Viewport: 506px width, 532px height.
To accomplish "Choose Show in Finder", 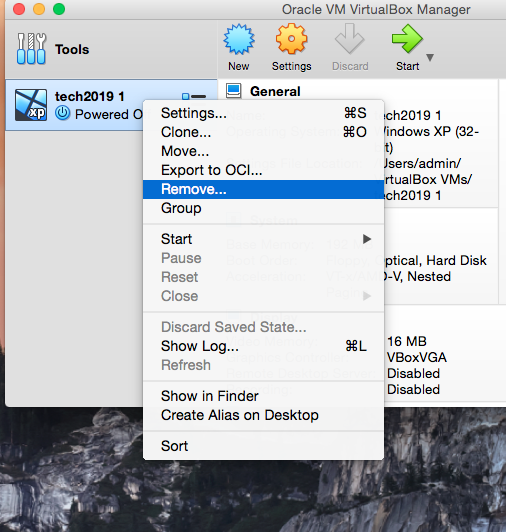I will coord(263,396).
